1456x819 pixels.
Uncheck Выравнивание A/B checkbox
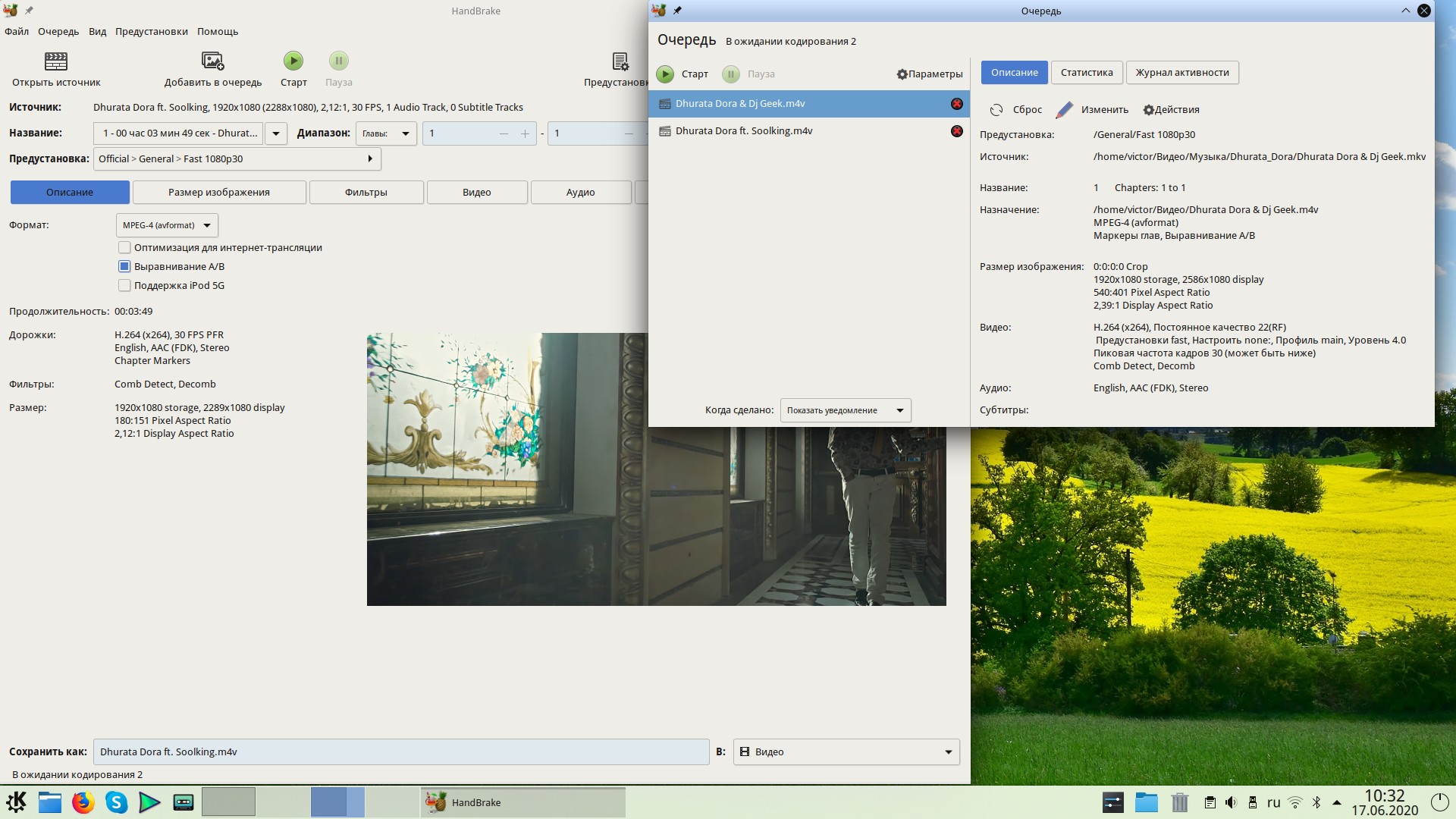point(124,267)
